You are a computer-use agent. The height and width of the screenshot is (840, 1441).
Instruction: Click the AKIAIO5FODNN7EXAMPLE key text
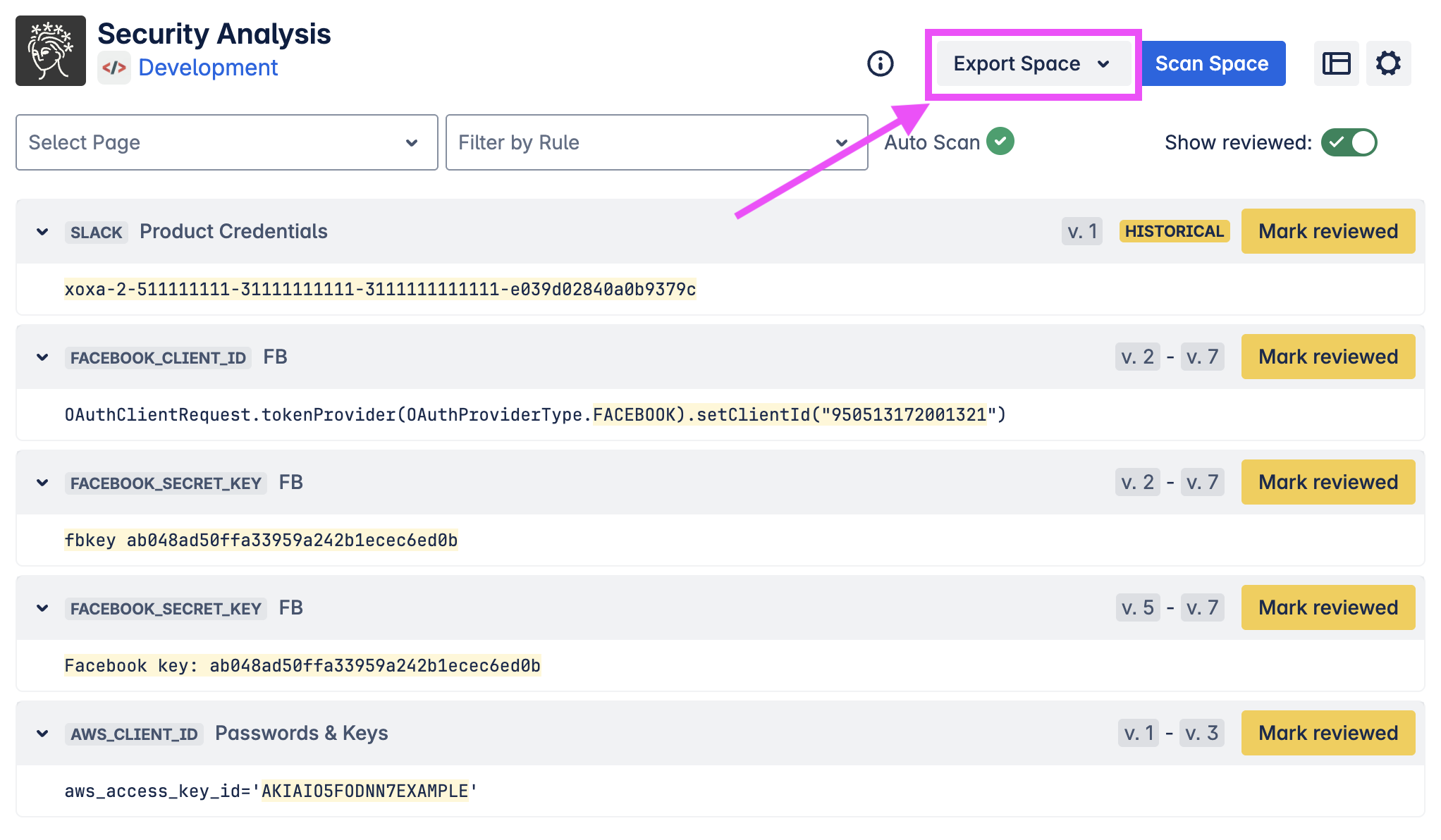pyautogui.click(x=364, y=791)
